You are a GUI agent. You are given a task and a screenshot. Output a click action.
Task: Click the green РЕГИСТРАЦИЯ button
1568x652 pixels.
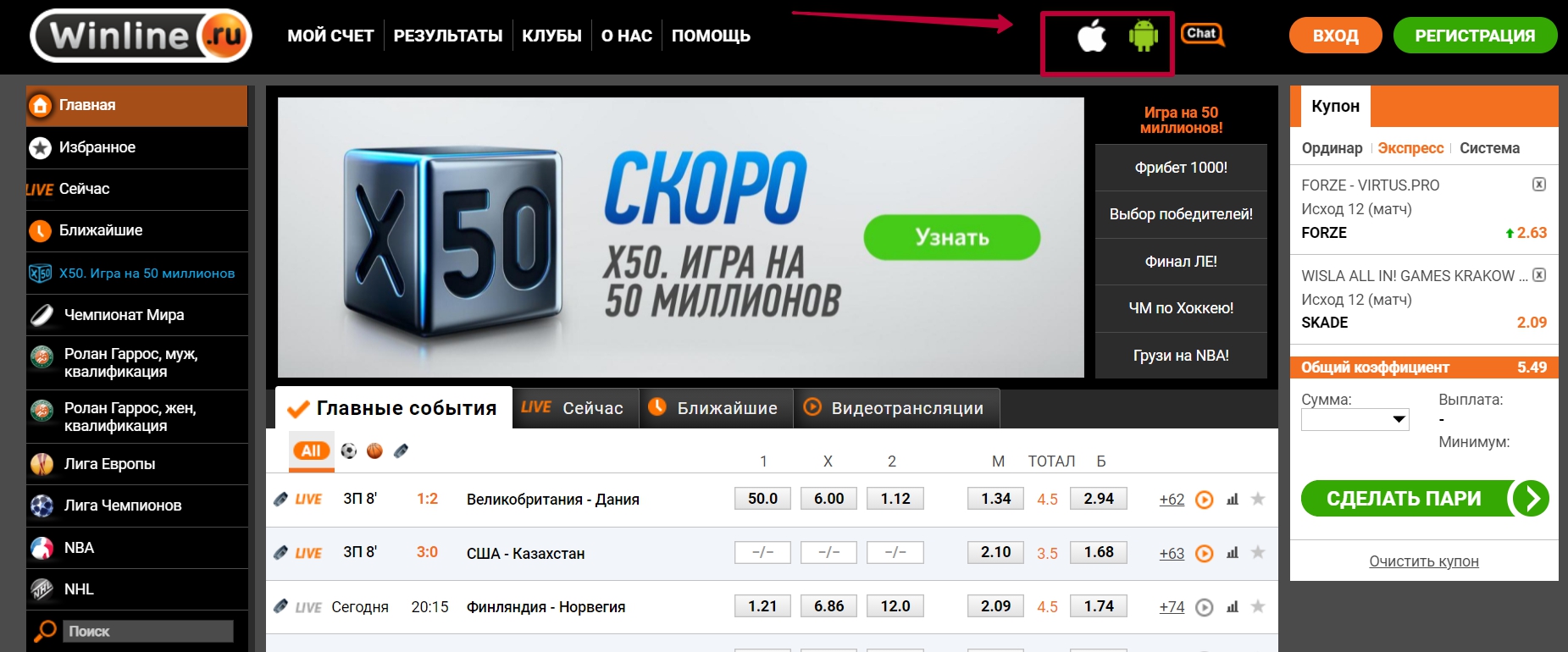(1475, 36)
